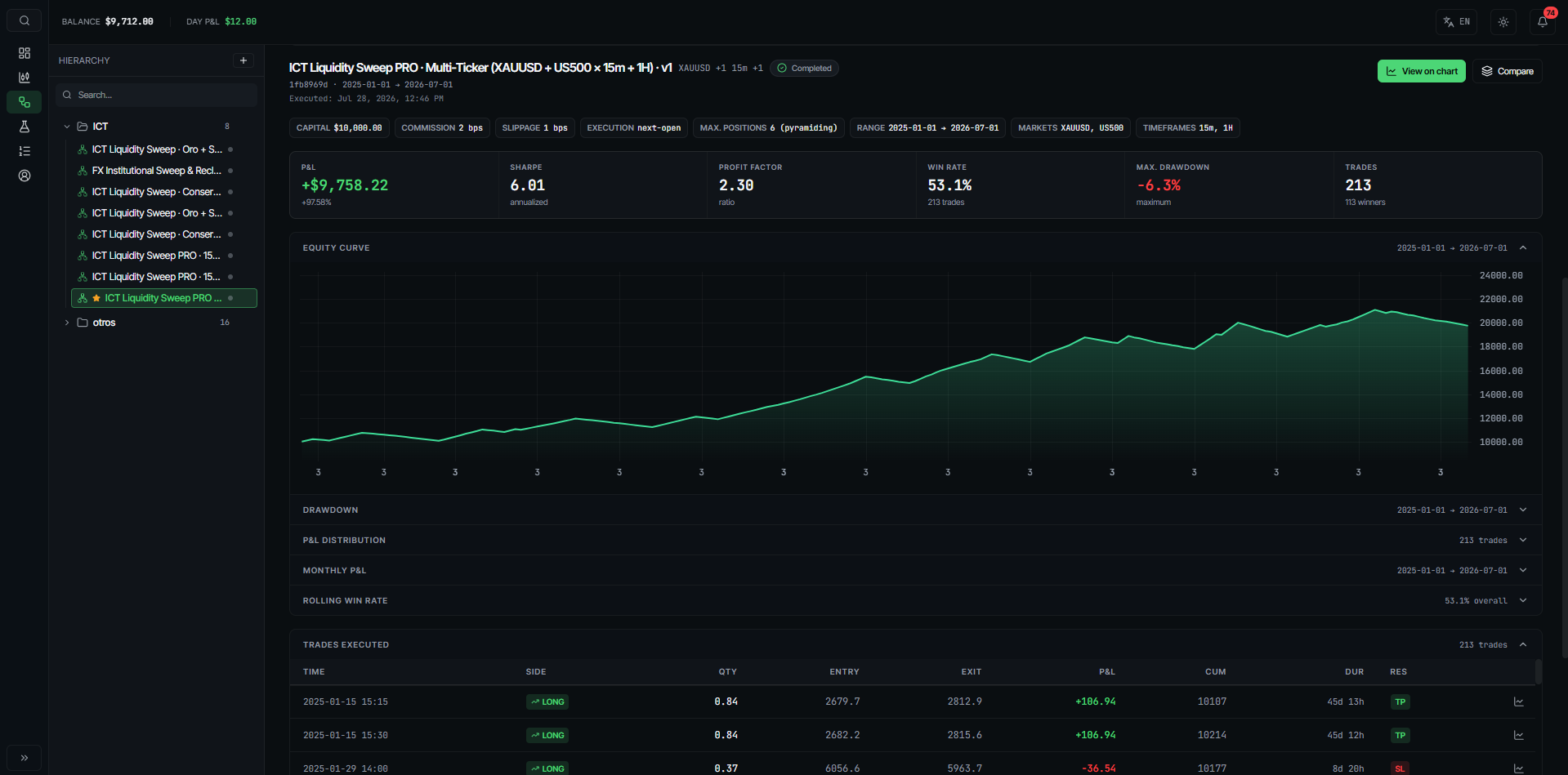Collapse the ICT folder
This screenshot has width=1568, height=775.
point(67,127)
